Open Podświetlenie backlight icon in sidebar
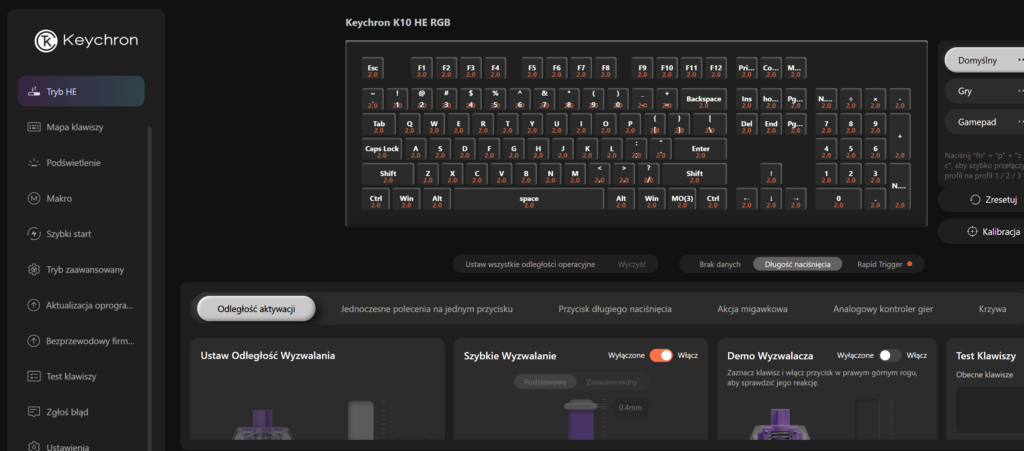The width and height of the screenshot is (1024, 451). pyautogui.click(x=34, y=163)
